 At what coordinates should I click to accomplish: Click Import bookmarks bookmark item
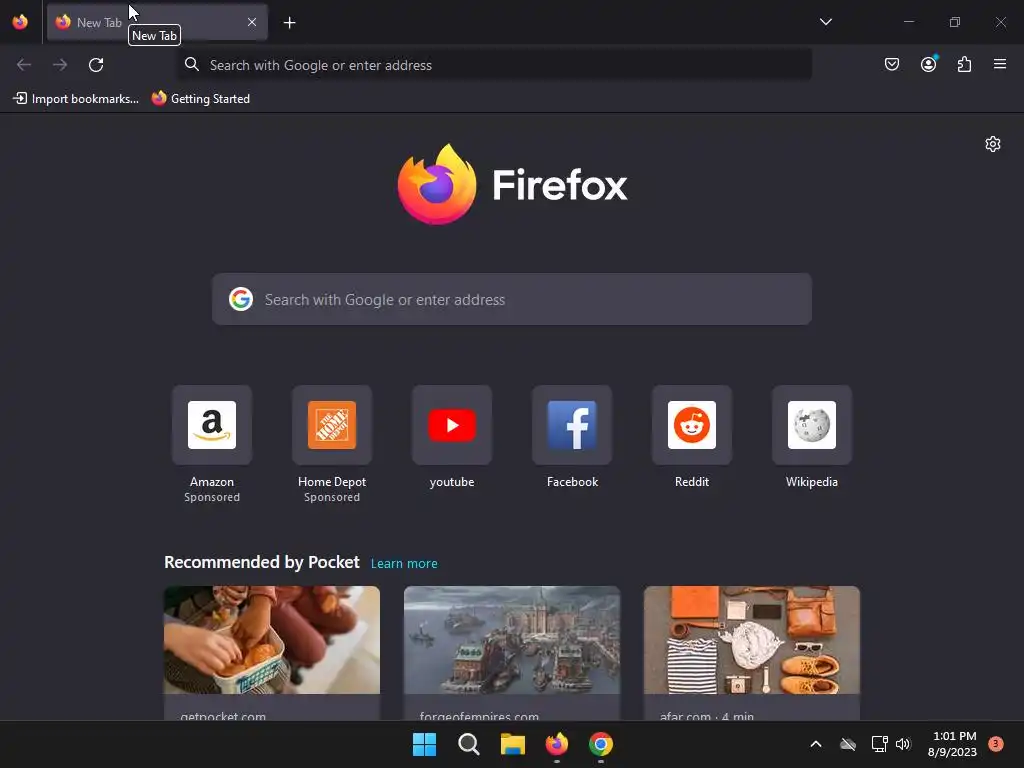coord(76,99)
